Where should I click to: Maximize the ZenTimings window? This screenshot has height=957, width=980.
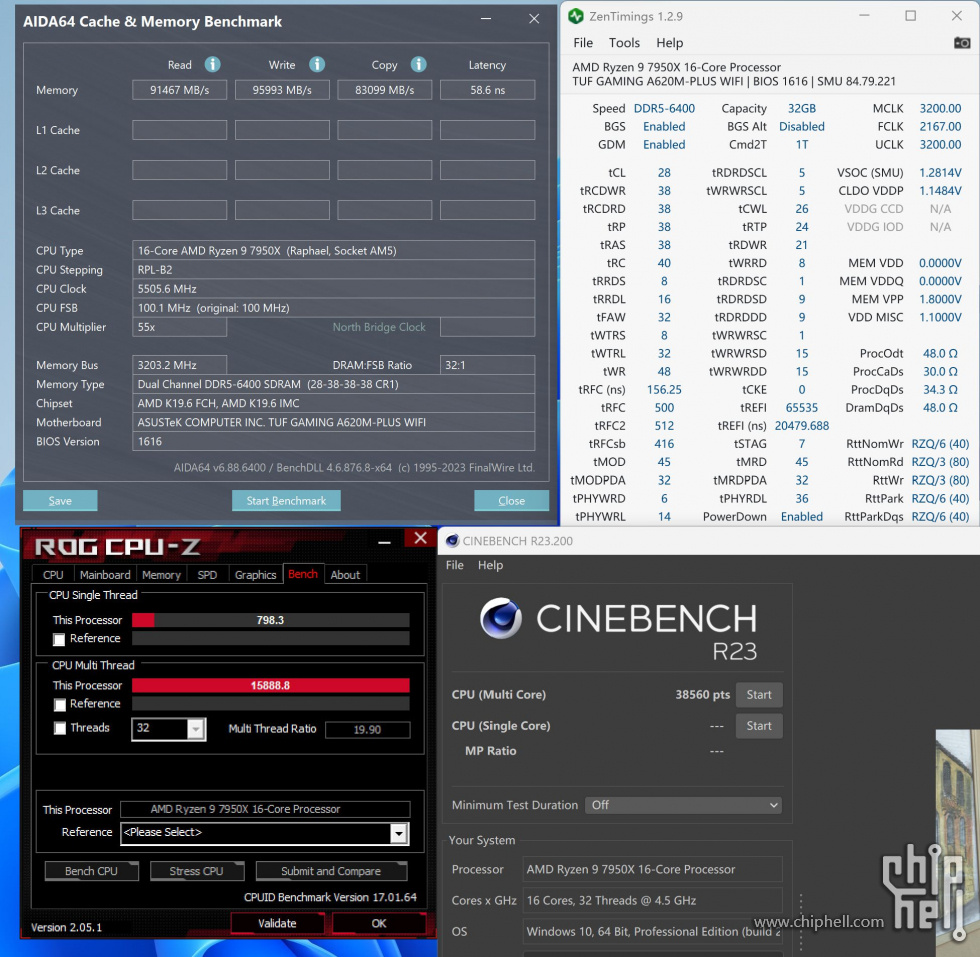pyautogui.click(x=911, y=16)
